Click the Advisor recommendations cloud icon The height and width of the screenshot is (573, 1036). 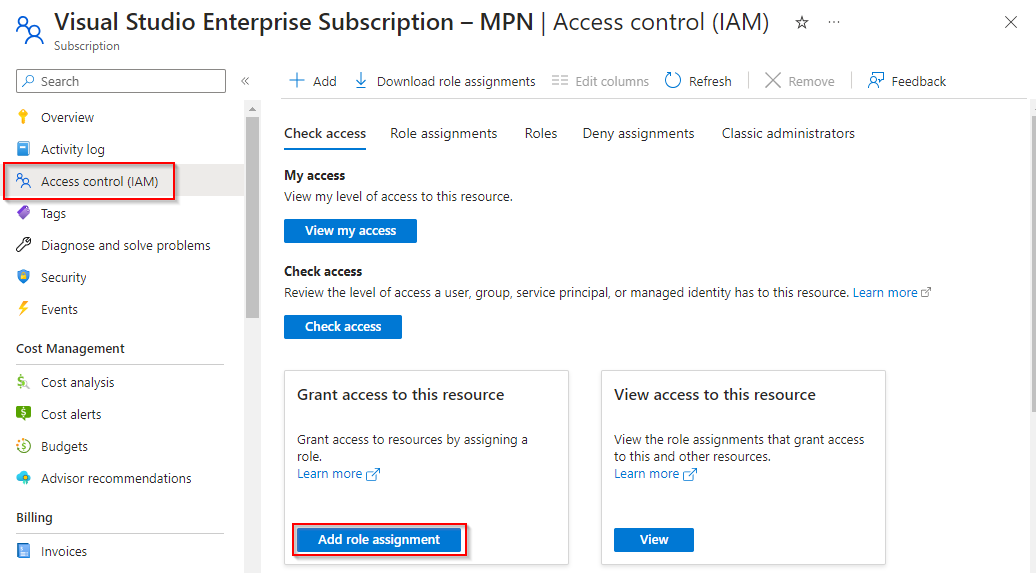tap(23, 478)
